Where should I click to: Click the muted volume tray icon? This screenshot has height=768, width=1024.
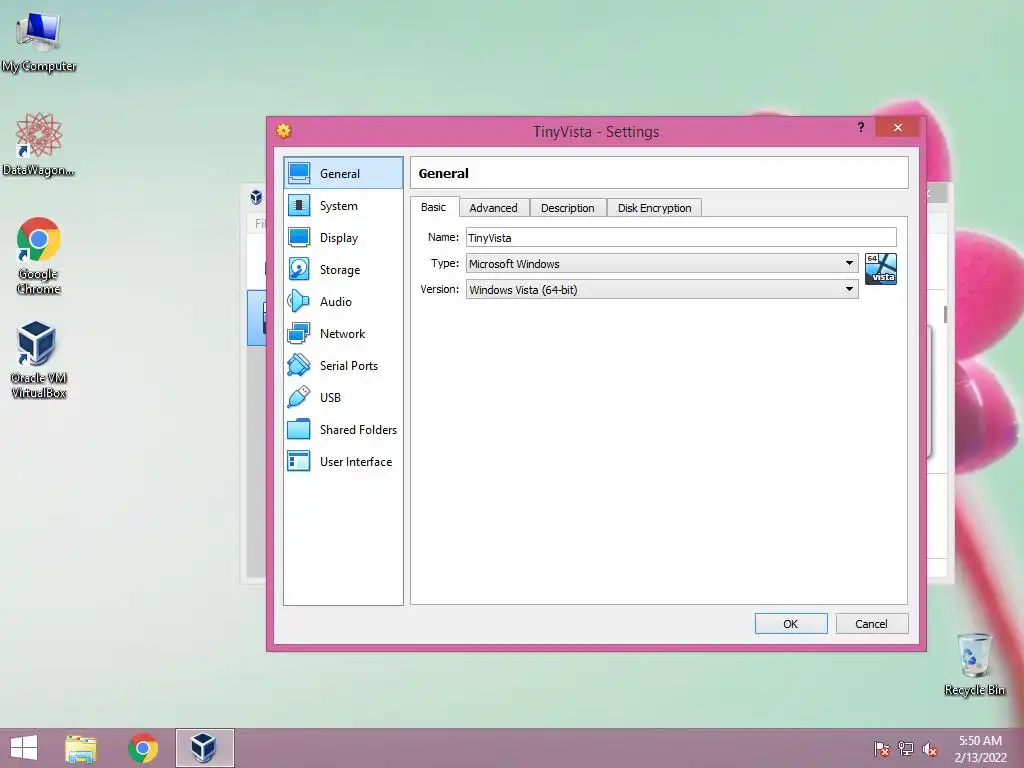tap(930, 749)
